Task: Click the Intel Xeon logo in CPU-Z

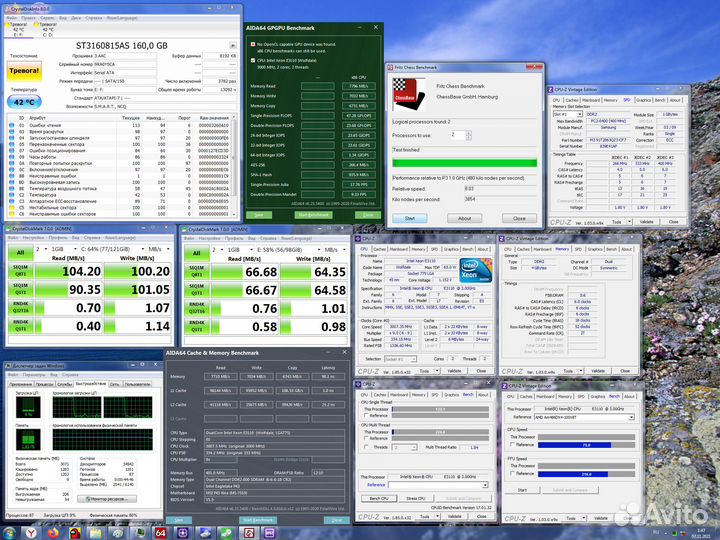Action: (x=476, y=270)
